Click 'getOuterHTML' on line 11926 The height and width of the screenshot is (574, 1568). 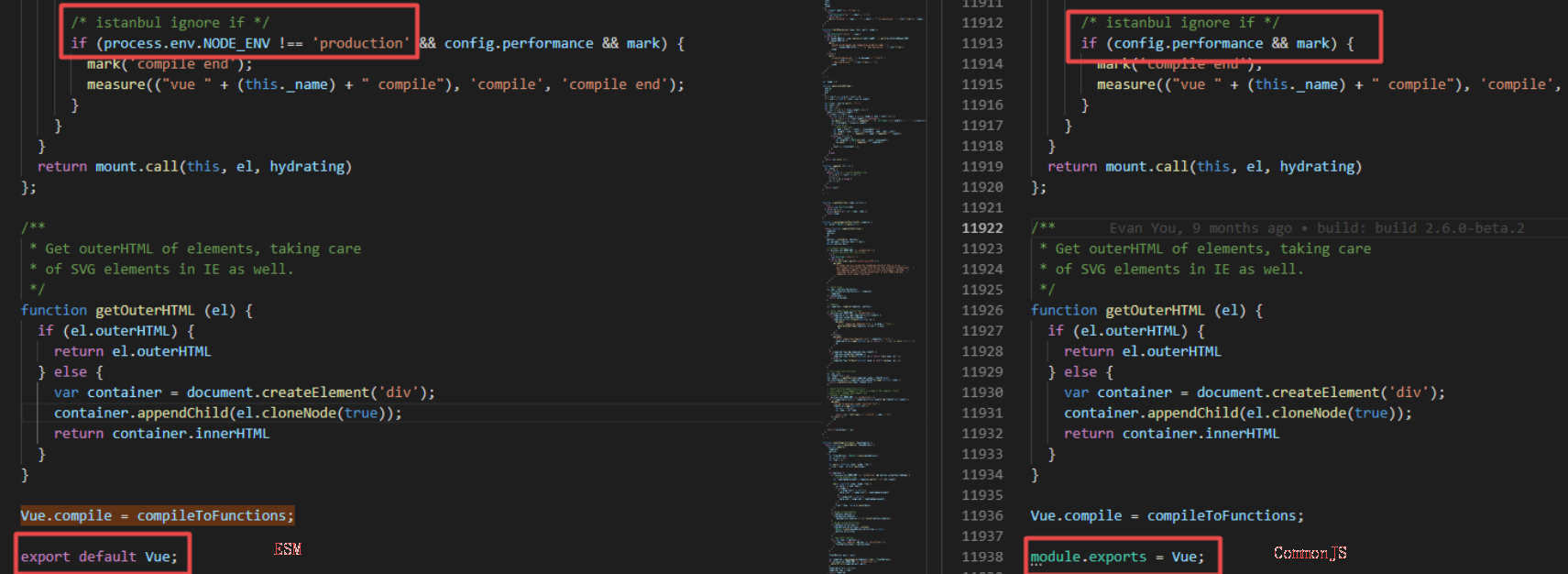pyautogui.click(x=1155, y=311)
